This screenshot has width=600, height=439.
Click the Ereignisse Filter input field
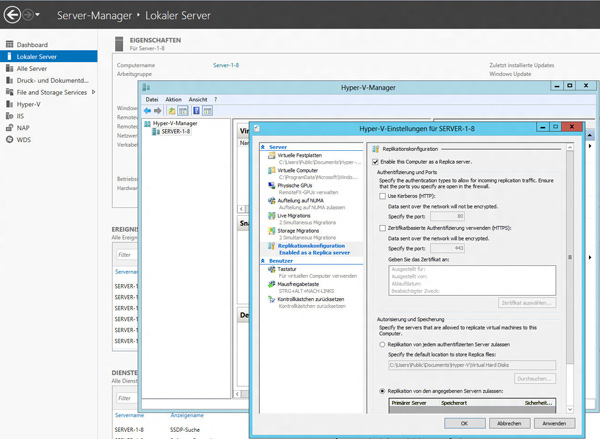127,255
